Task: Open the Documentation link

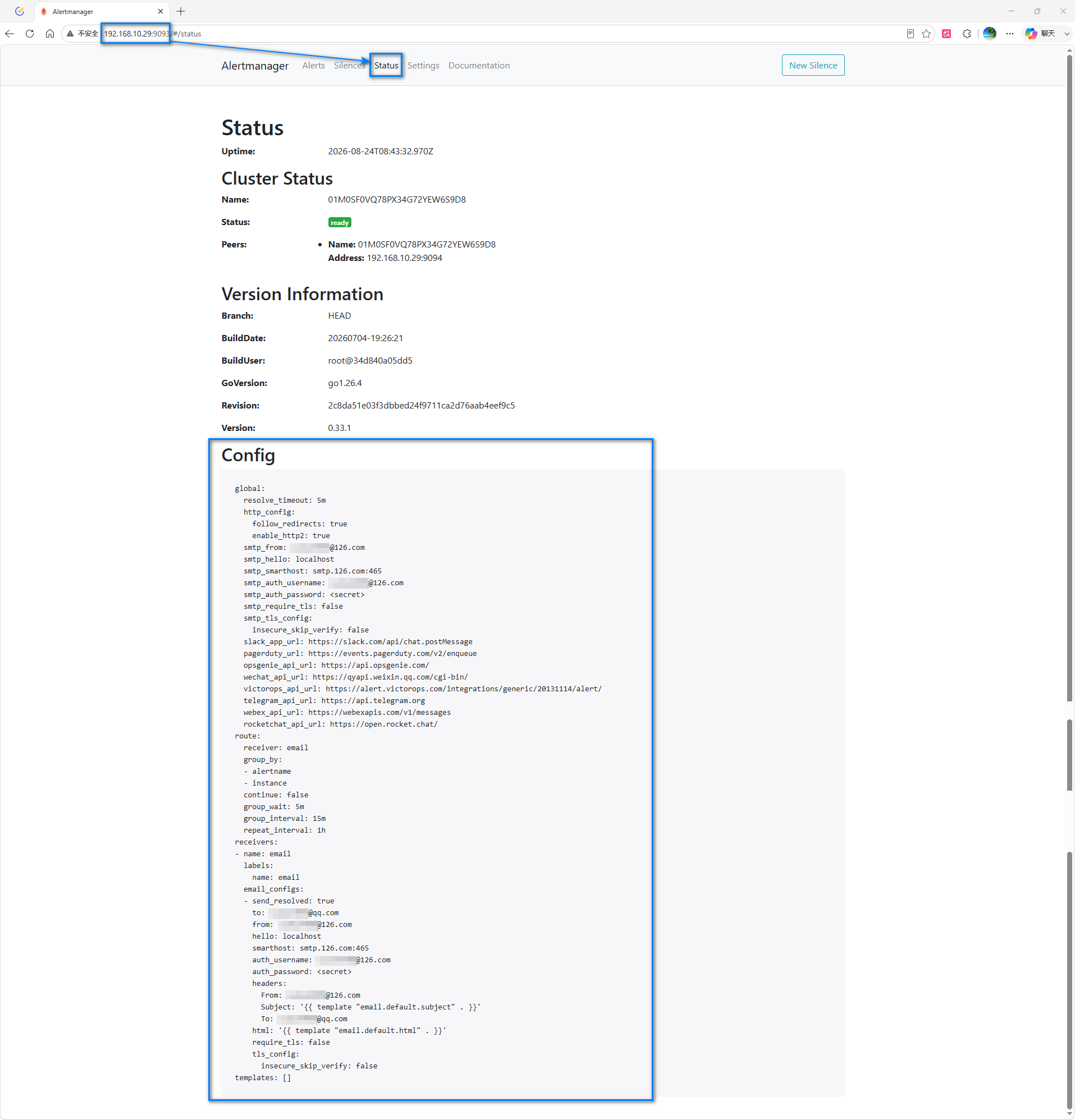Action: pyautogui.click(x=479, y=66)
